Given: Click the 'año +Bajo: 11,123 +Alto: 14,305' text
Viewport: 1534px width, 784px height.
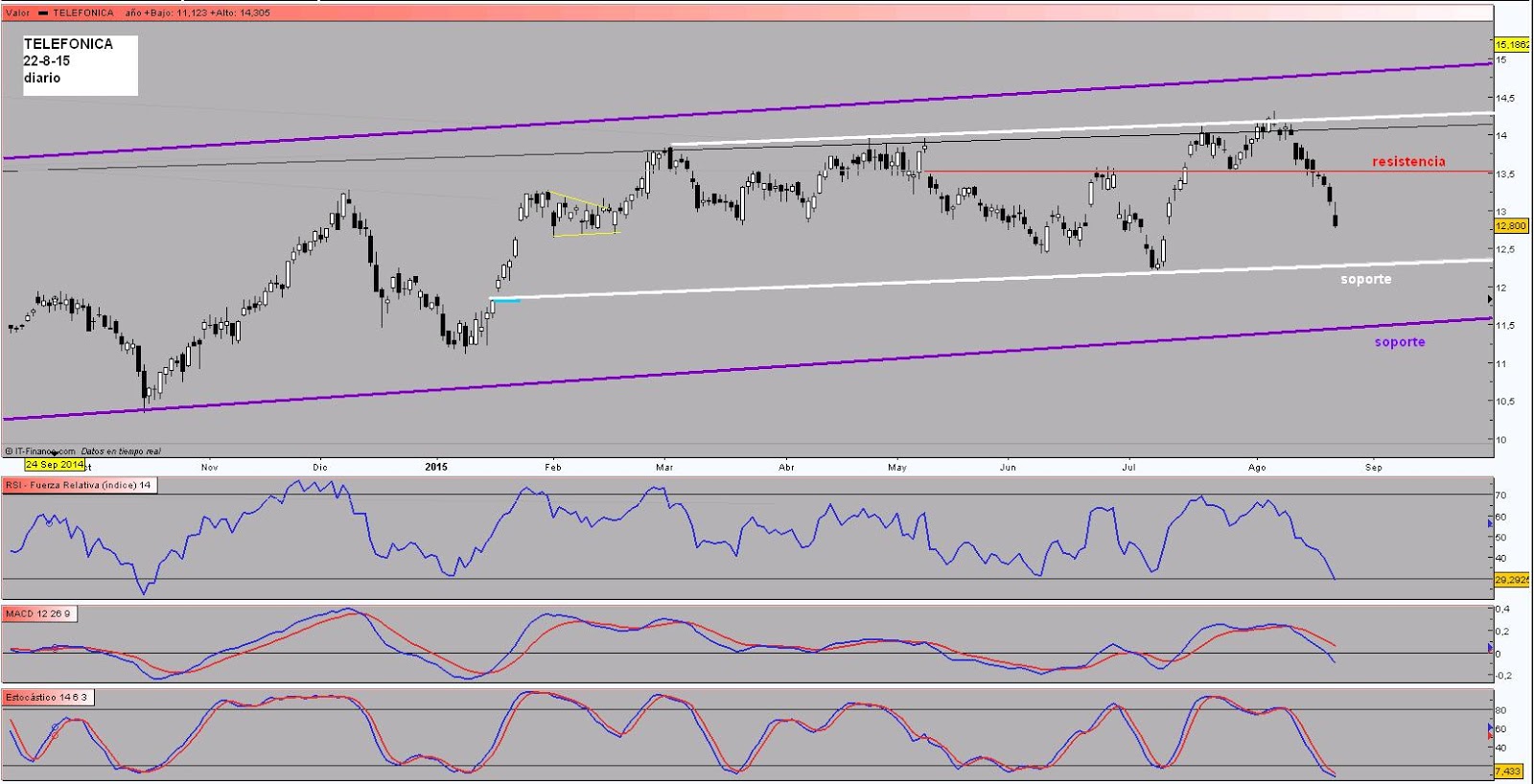Looking at the screenshot, I should 198,12.
